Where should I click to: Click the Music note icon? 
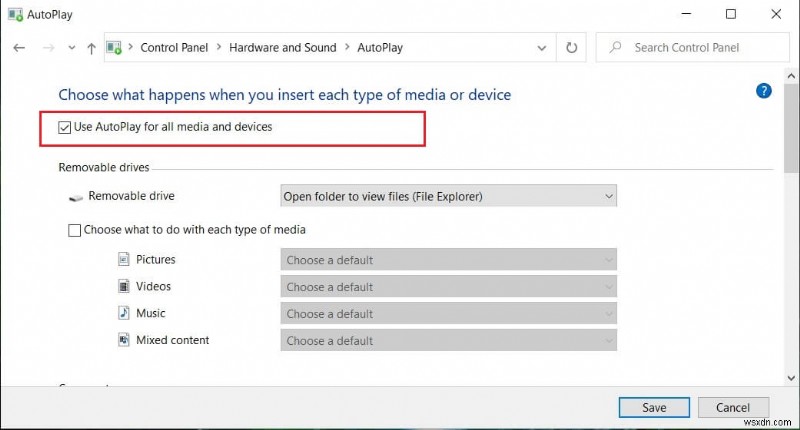pos(124,314)
